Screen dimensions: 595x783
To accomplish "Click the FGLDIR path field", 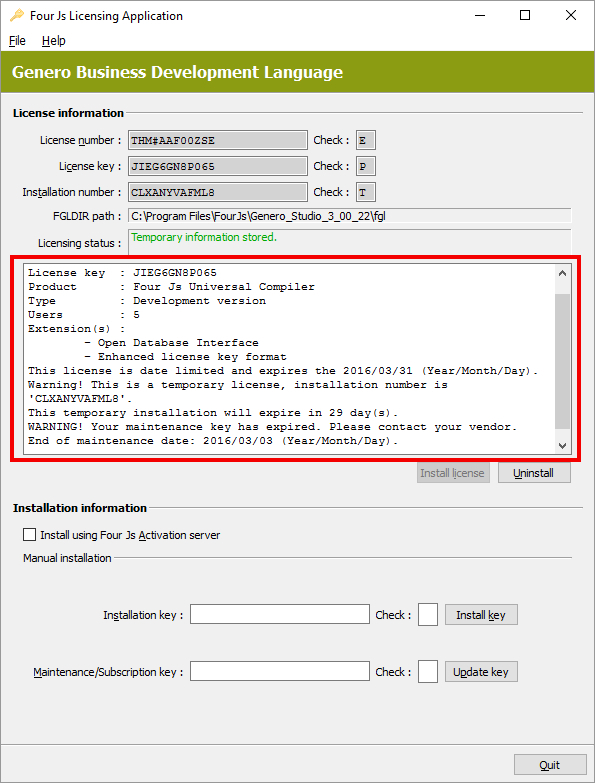I will pyautogui.click(x=349, y=216).
